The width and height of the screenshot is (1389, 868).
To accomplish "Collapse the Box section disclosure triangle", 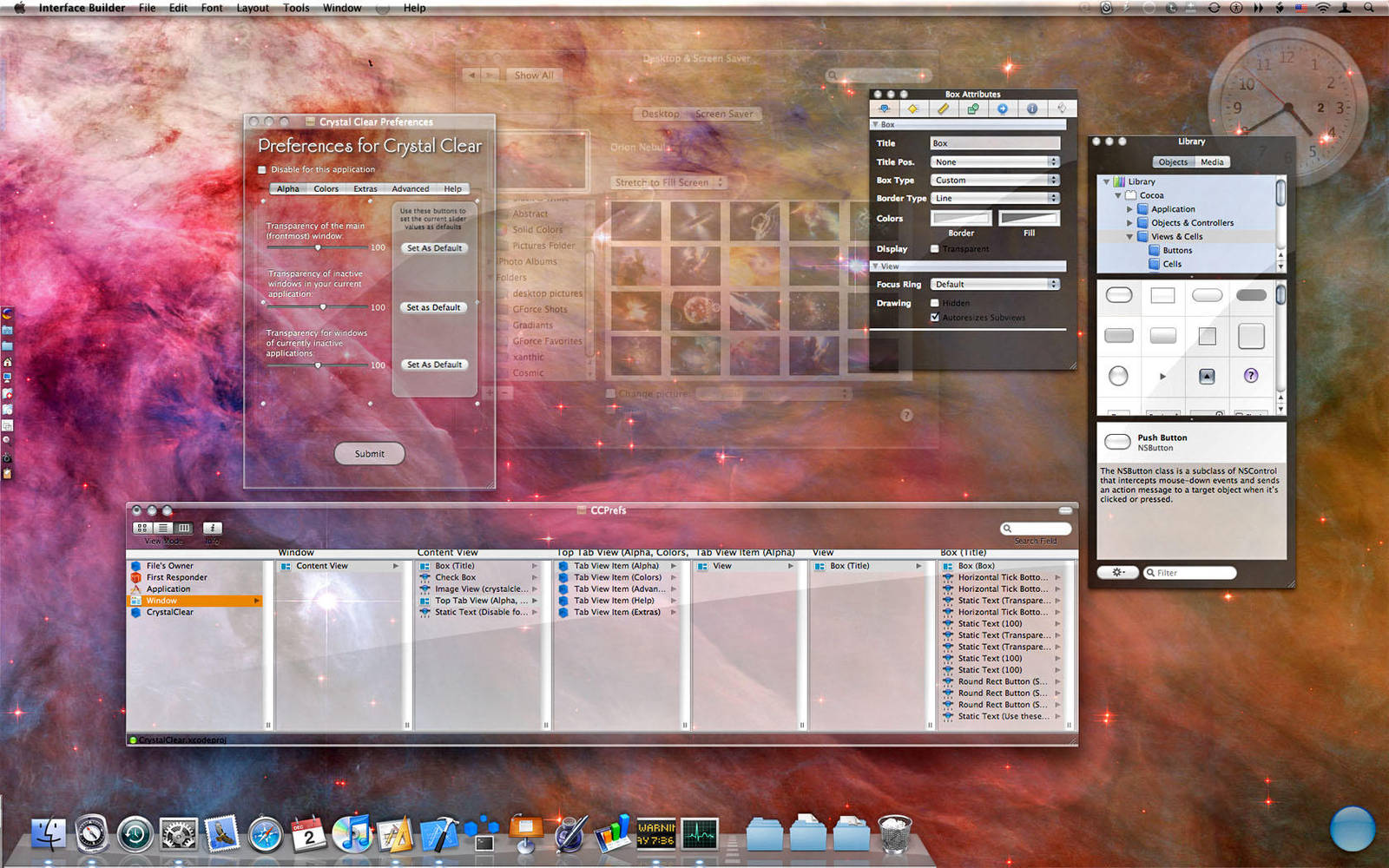I will click(x=875, y=125).
